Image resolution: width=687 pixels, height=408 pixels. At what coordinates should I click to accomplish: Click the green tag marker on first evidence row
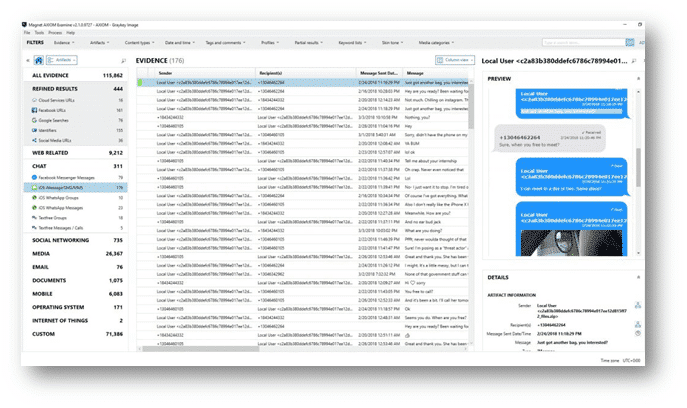click(x=140, y=82)
